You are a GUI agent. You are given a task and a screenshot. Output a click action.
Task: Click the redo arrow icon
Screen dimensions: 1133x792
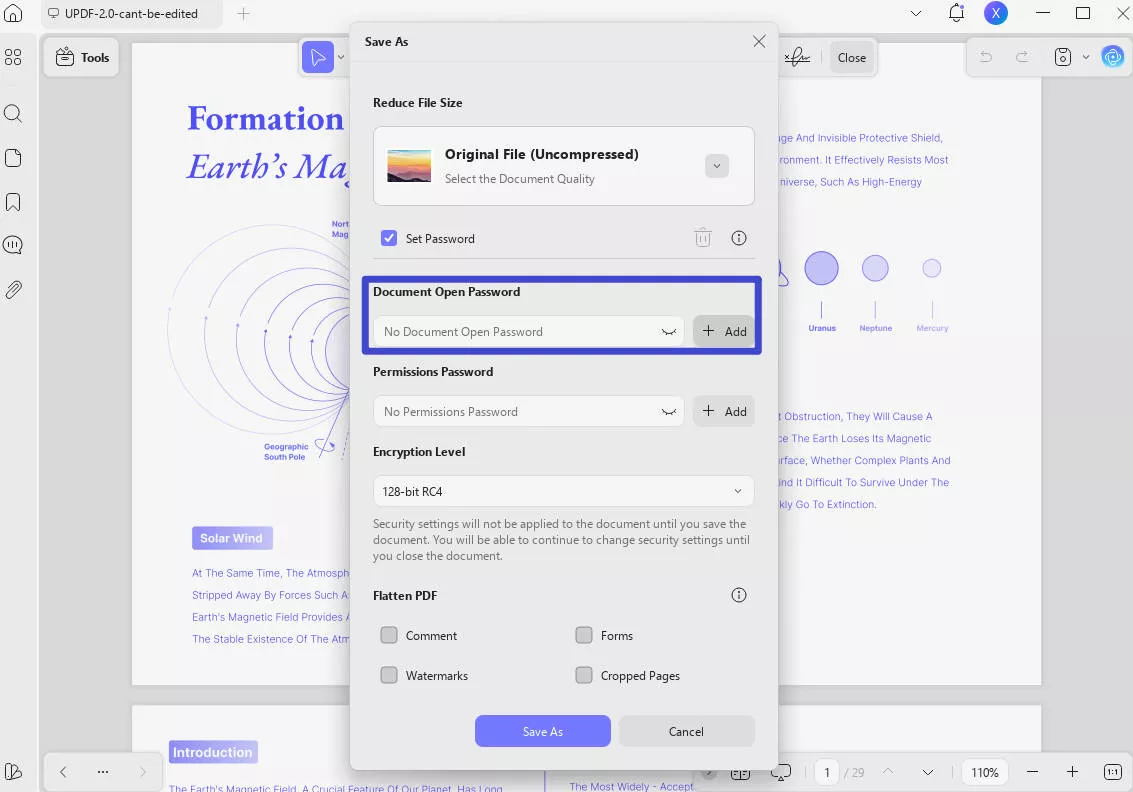tap(1022, 57)
